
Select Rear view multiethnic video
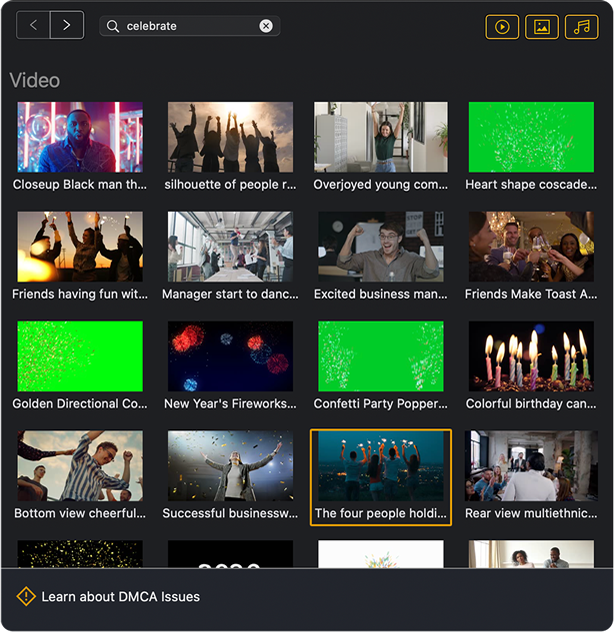pos(531,466)
